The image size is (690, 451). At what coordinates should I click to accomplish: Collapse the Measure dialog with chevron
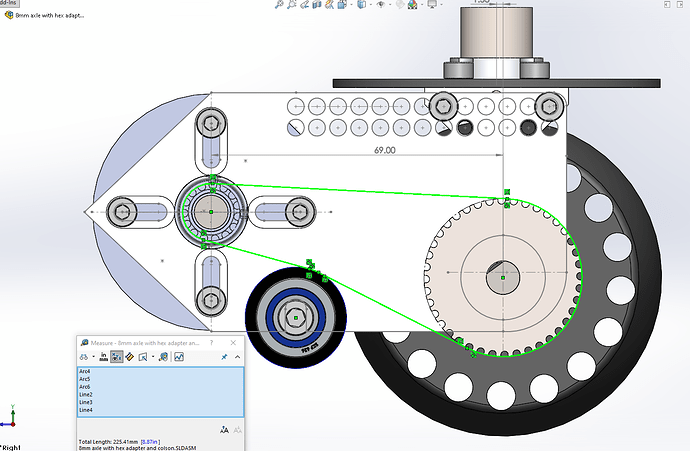(237, 356)
